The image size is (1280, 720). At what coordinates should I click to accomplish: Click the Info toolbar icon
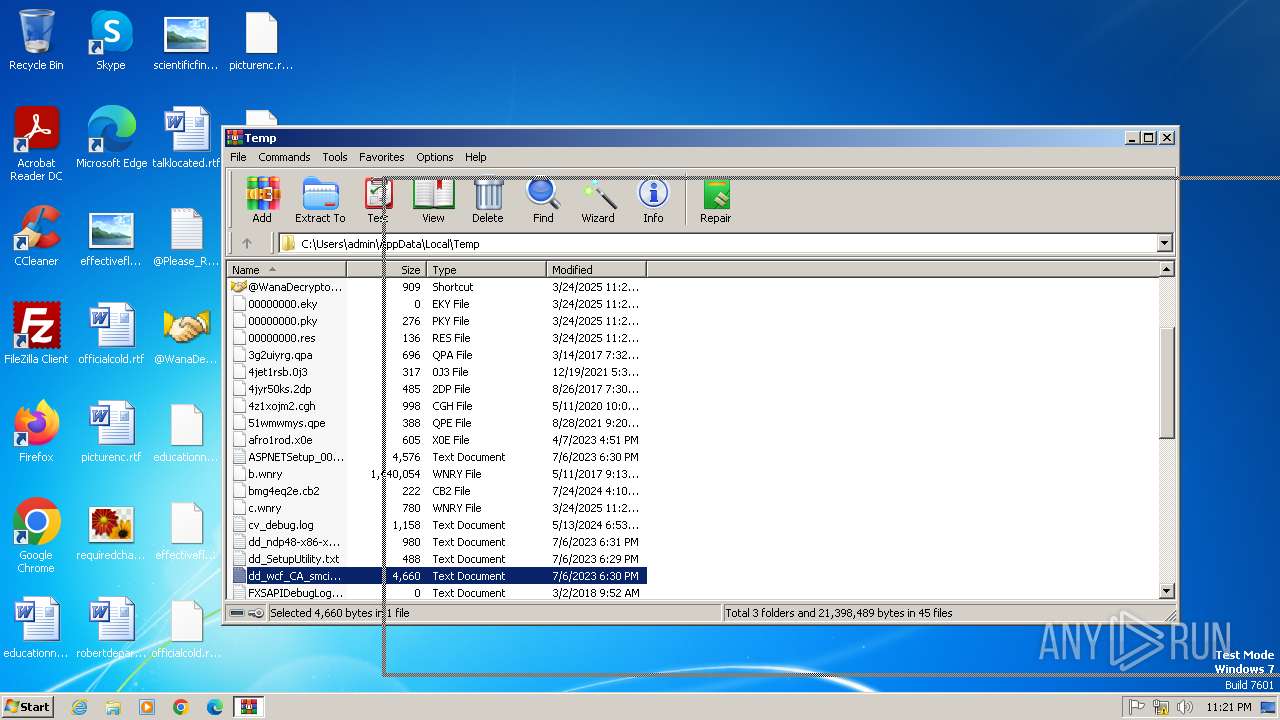653,200
